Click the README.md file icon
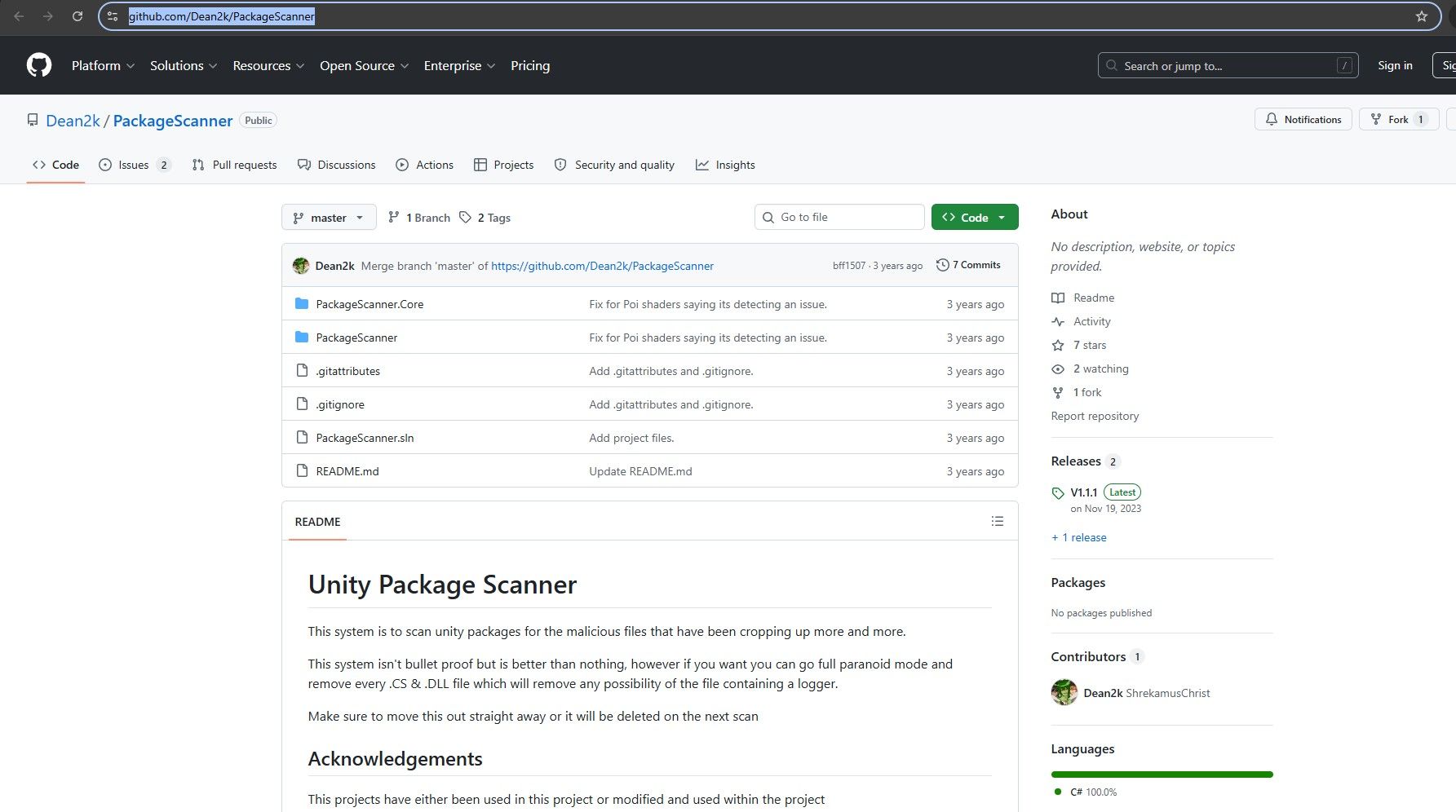The height and width of the screenshot is (812, 1456). tap(302, 471)
